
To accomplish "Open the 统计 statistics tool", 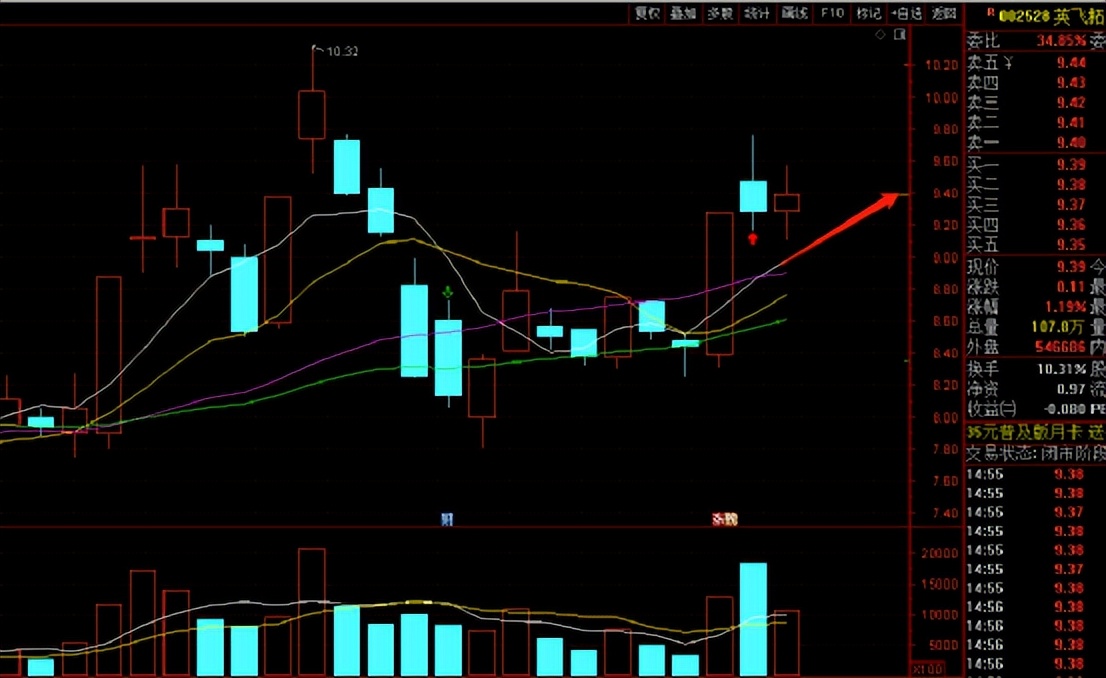I will [x=757, y=13].
